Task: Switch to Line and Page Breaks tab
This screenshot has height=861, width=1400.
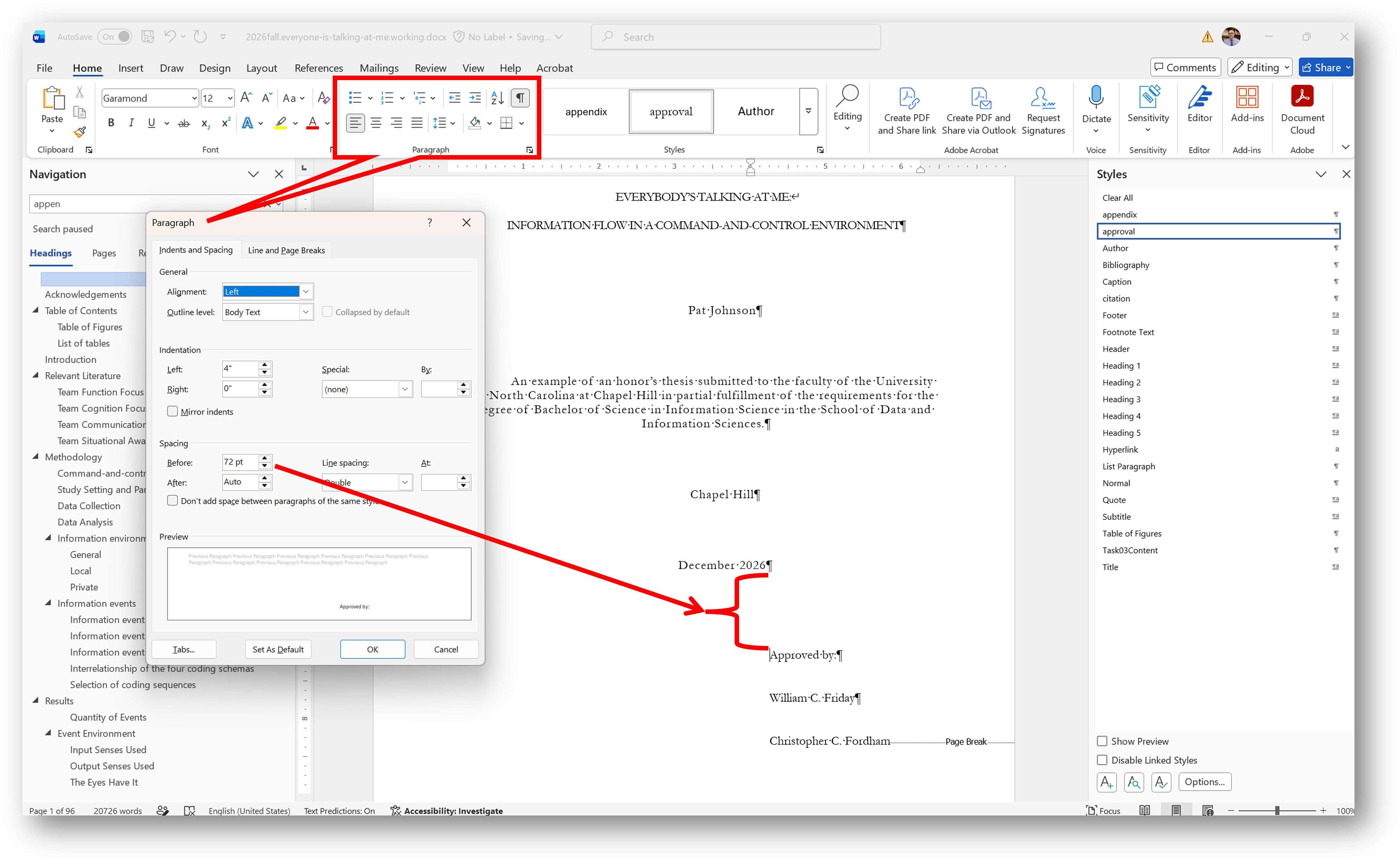Action: [x=286, y=250]
